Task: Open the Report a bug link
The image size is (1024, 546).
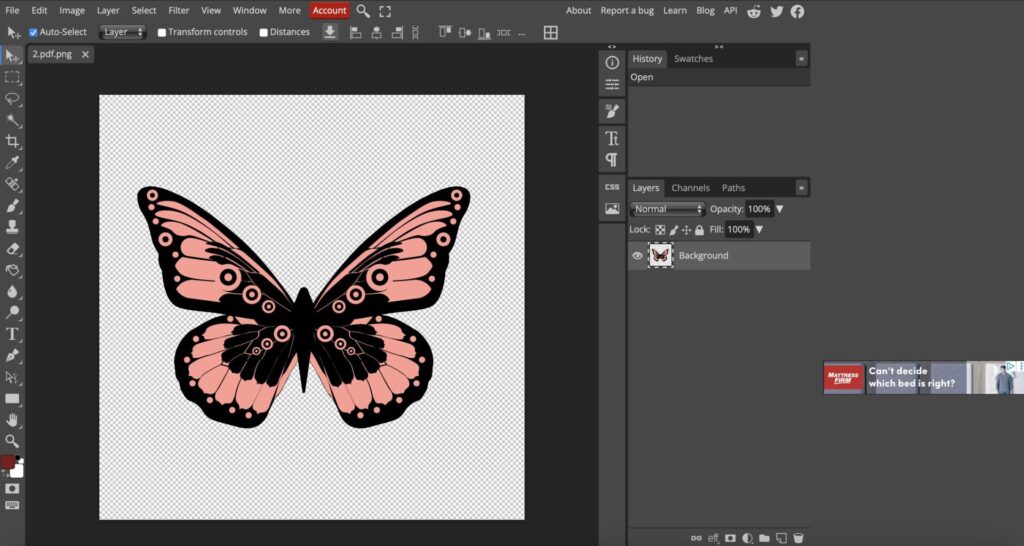Action: (628, 11)
